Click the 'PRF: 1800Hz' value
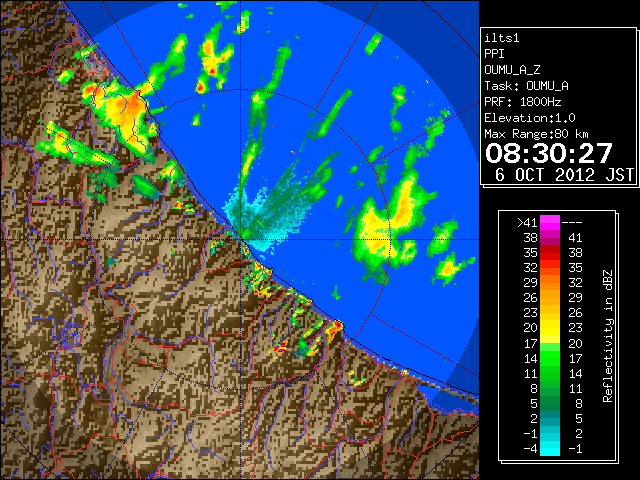 click(522, 102)
